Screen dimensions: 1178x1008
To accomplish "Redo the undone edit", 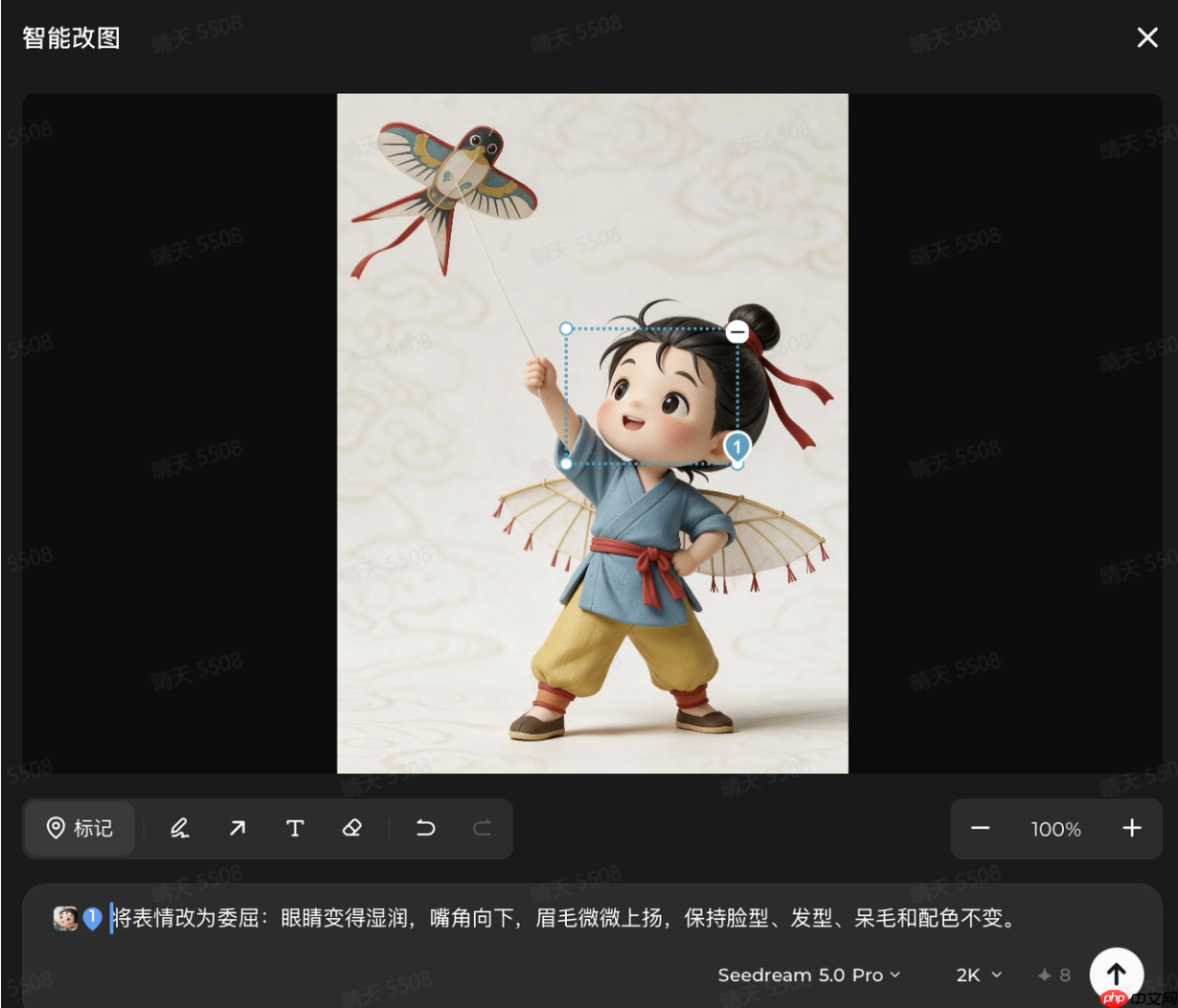I will point(482,828).
